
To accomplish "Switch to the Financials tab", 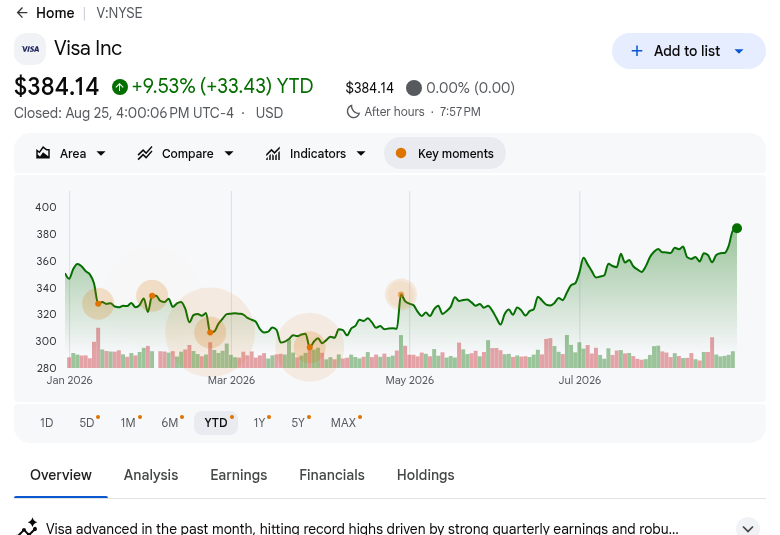I will coord(332,475).
